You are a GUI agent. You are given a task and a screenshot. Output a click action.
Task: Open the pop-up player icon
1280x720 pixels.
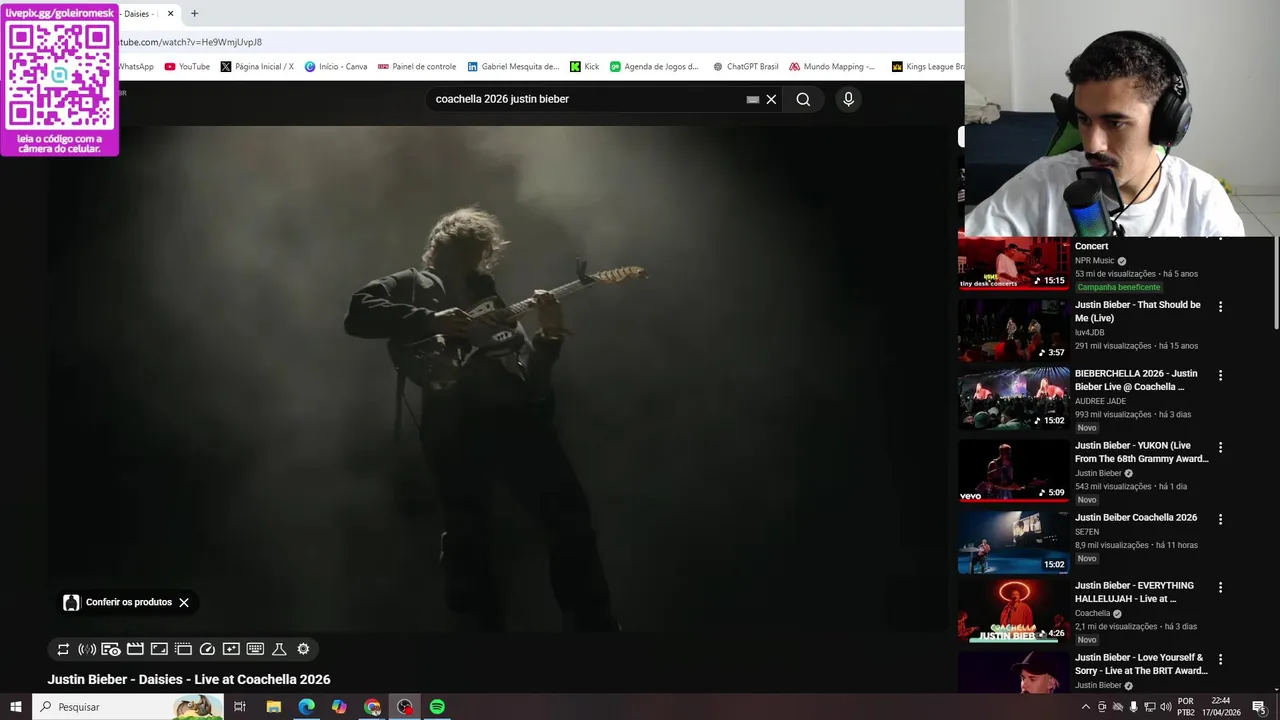[183, 649]
